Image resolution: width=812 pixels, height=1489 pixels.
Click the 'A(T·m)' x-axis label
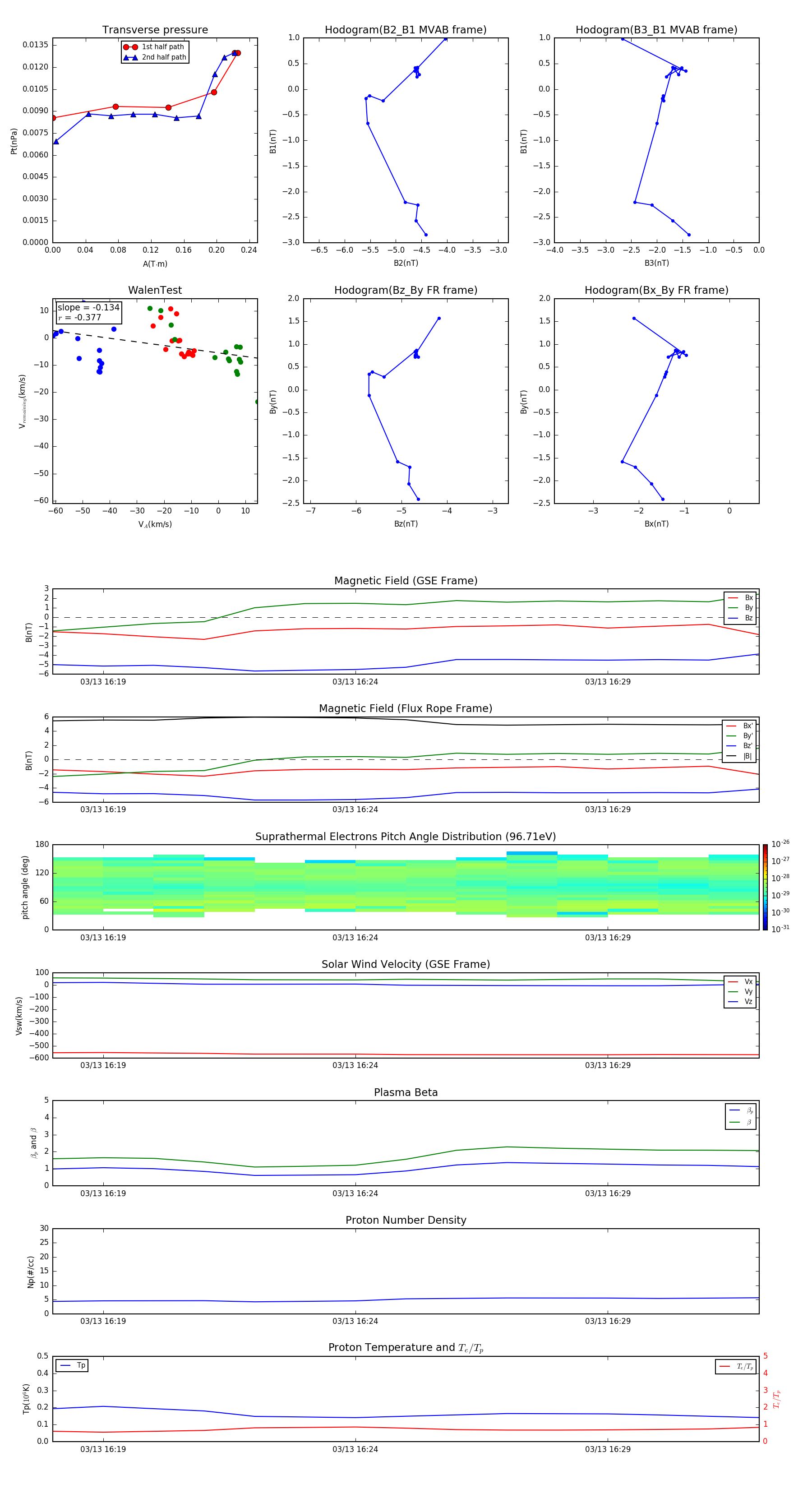155,264
